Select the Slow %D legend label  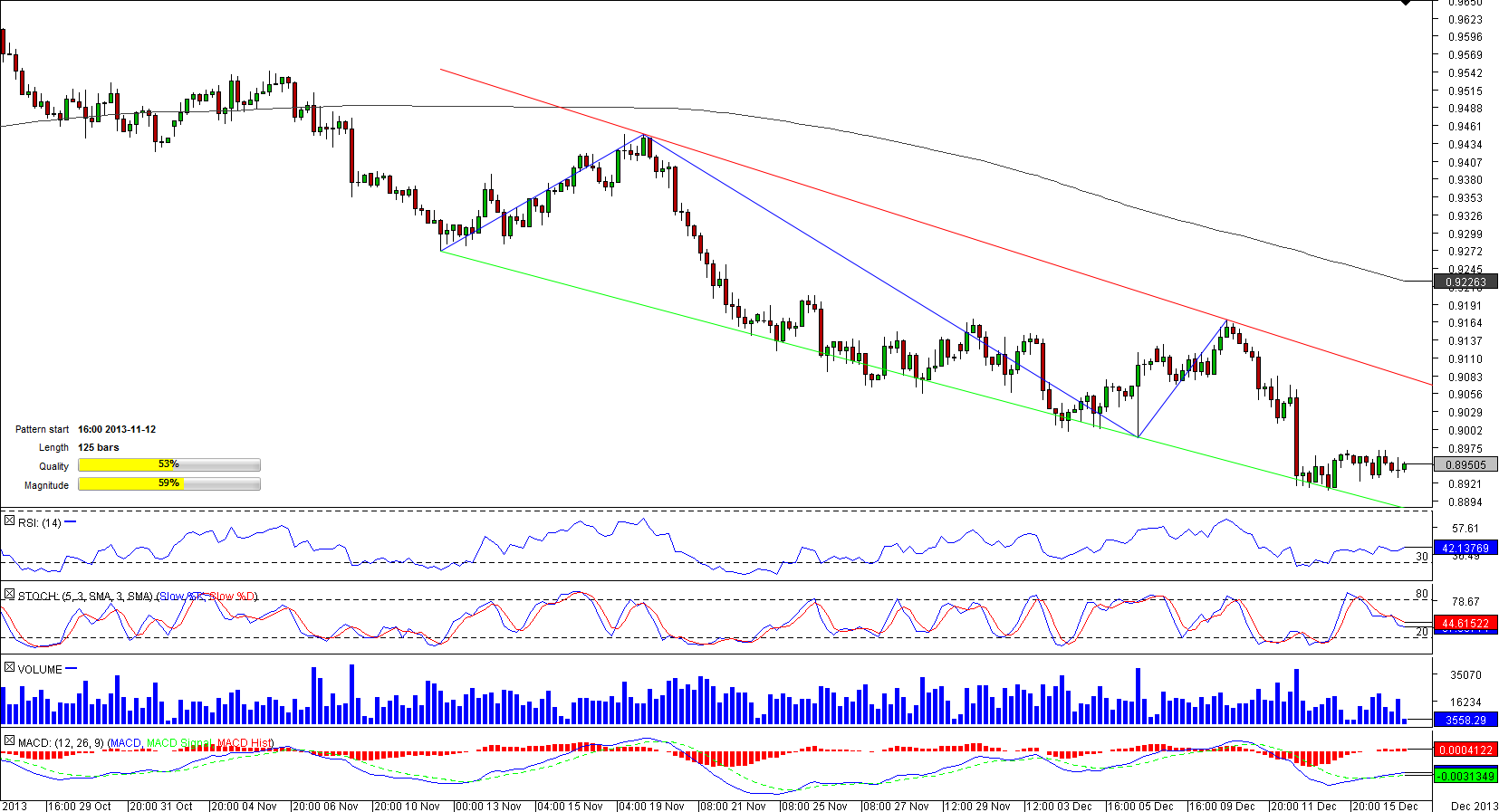(x=232, y=597)
